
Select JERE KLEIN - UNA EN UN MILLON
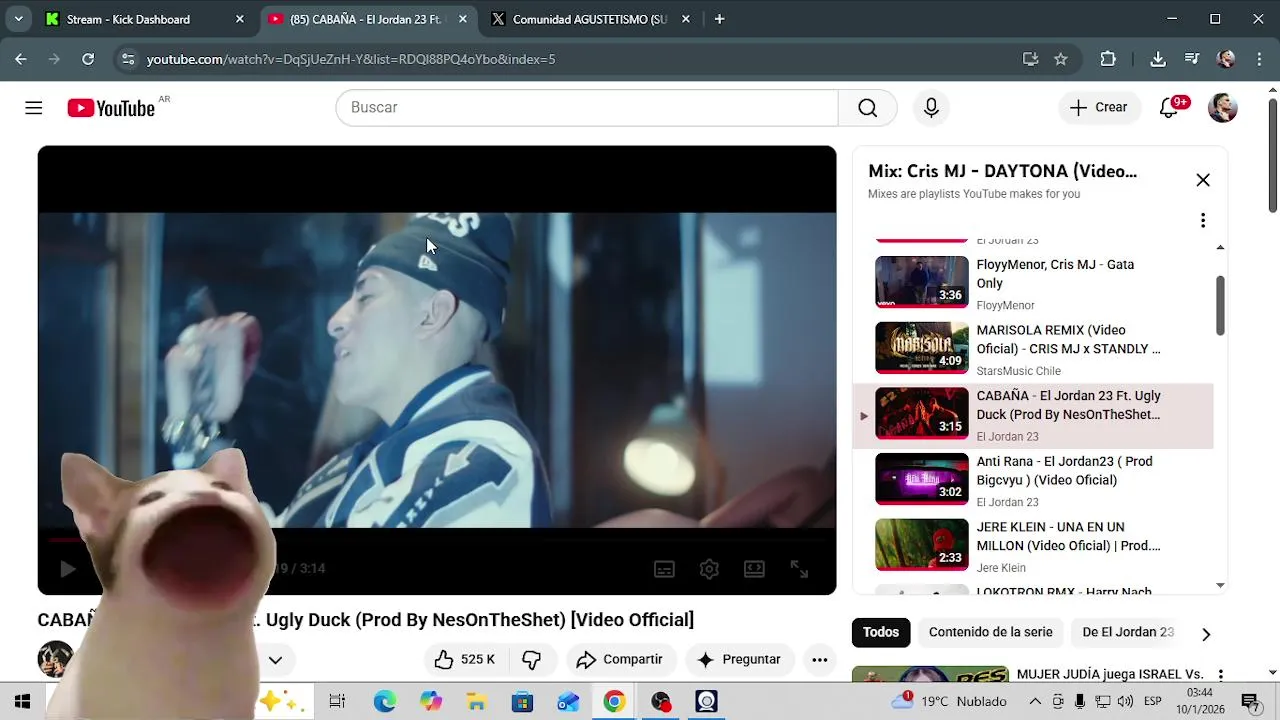(1033, 546)
